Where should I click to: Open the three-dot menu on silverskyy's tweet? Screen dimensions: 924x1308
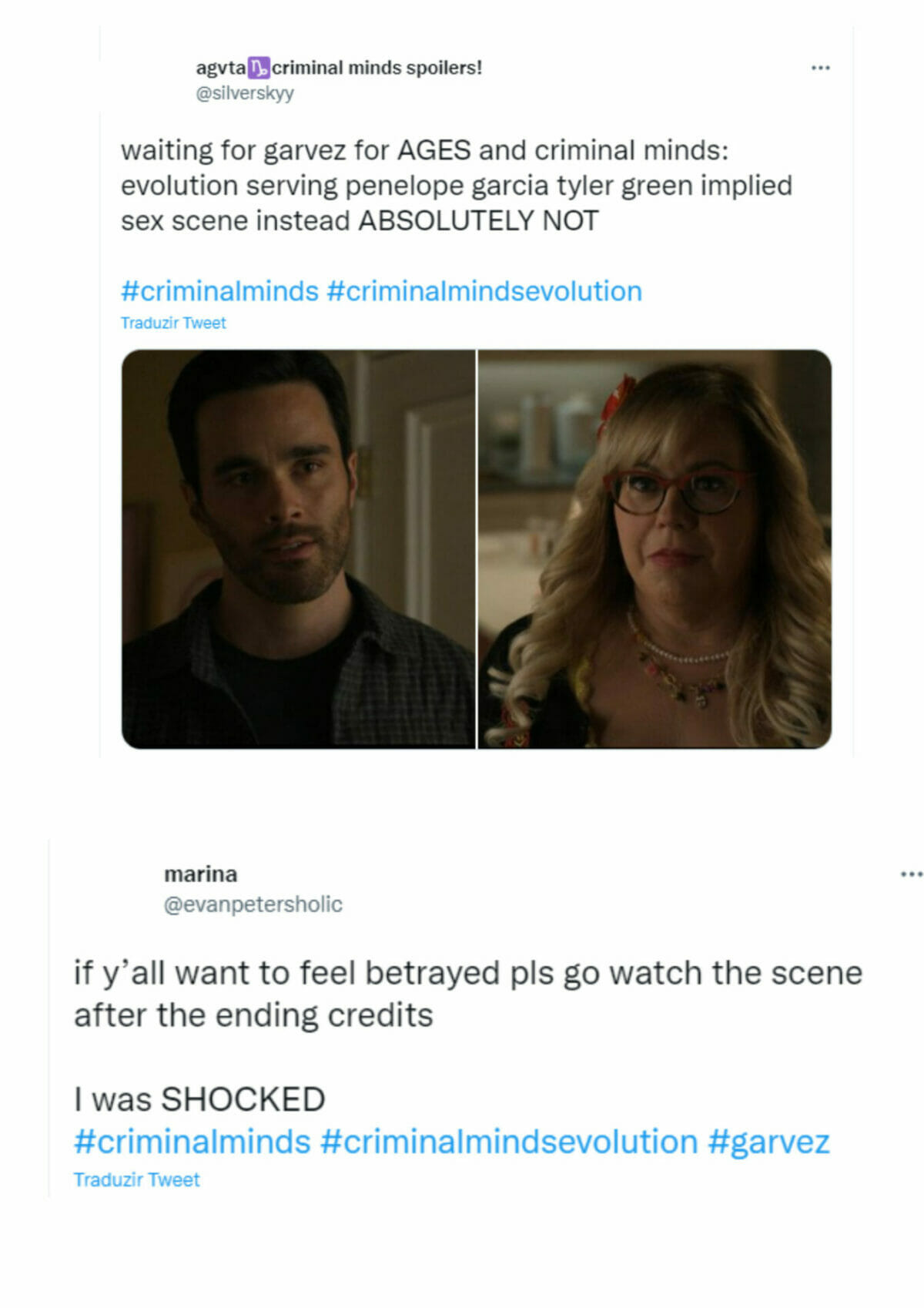(820, 68)
